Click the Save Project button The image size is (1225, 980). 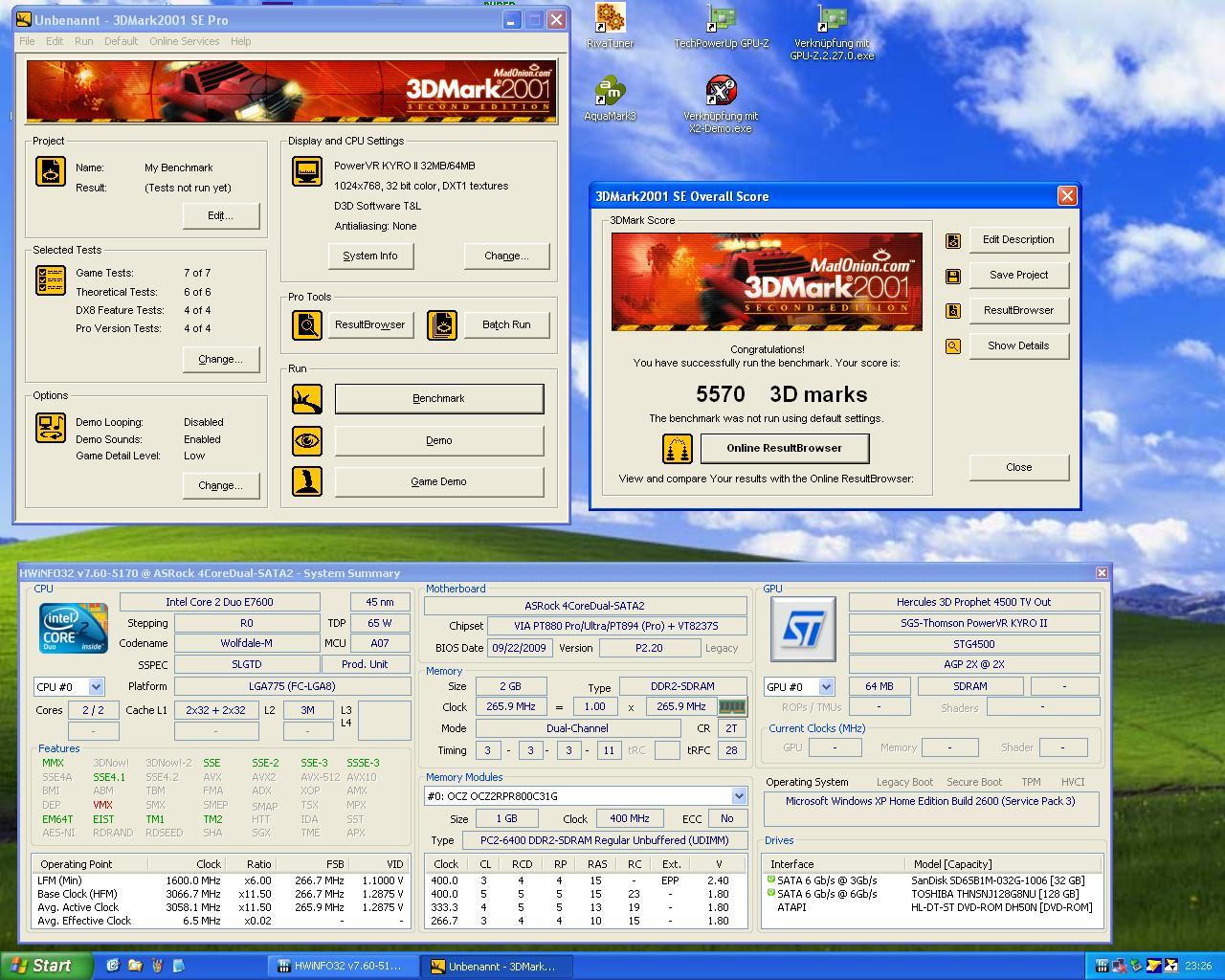coord(1019,275)
